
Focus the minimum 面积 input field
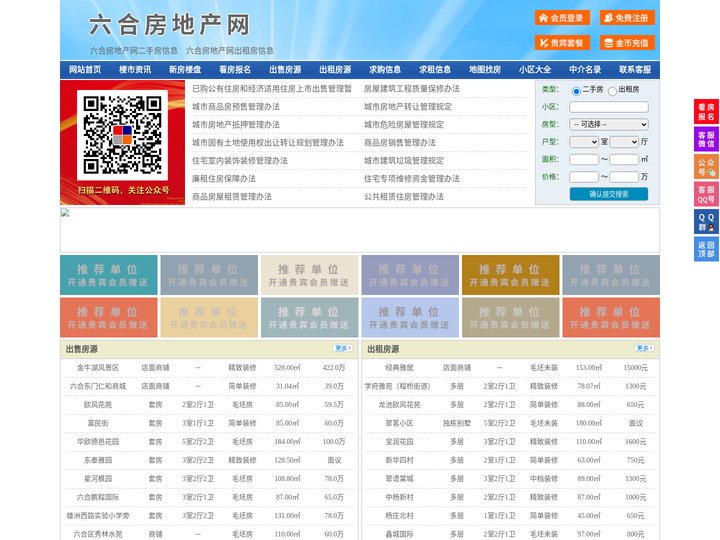(x=584, y=159)
